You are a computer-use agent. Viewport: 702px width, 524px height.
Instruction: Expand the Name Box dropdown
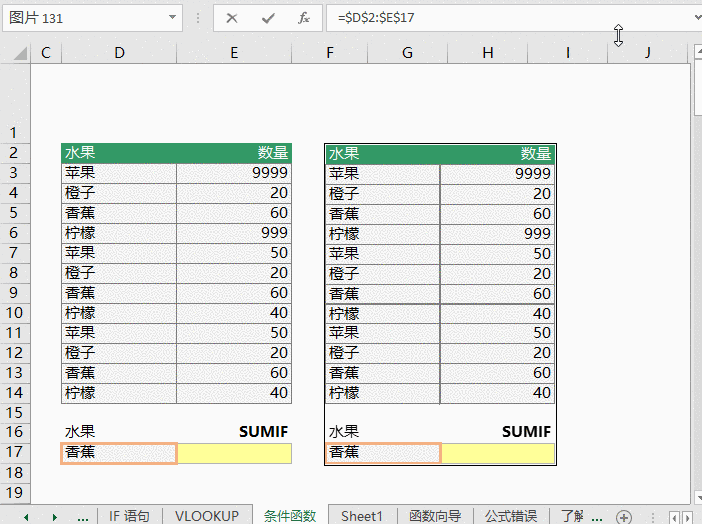click(x=172, y=17)
